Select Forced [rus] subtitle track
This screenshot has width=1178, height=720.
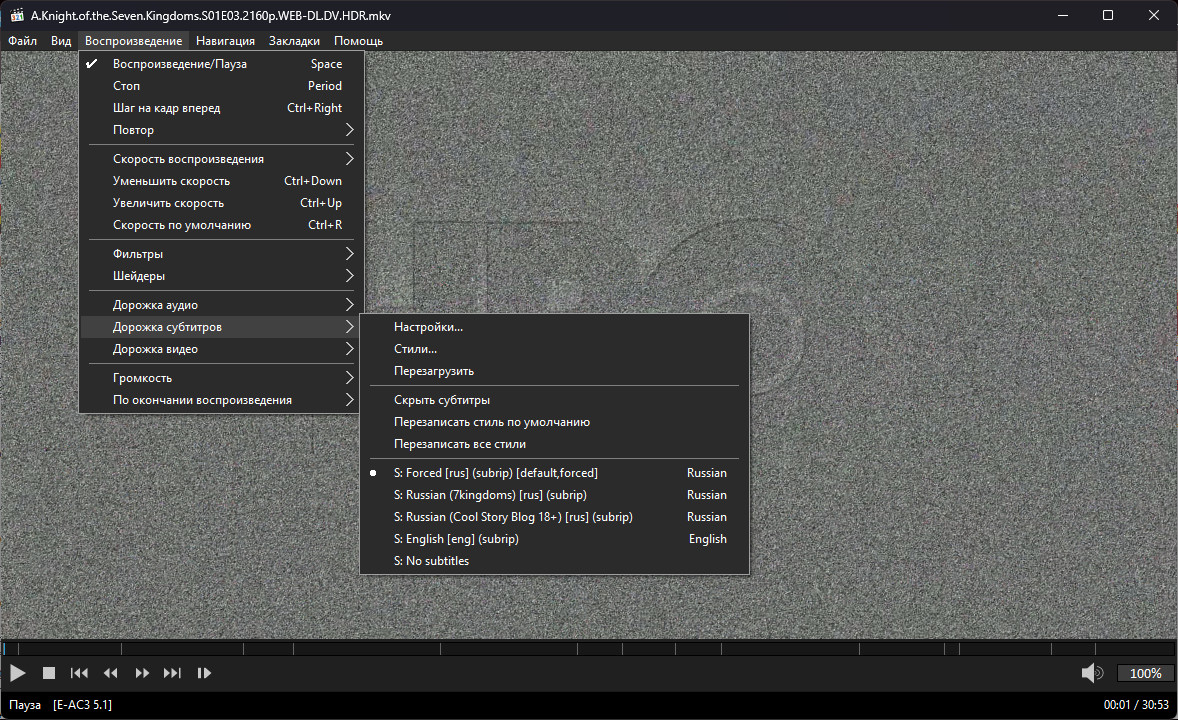[x=496, y=473]
